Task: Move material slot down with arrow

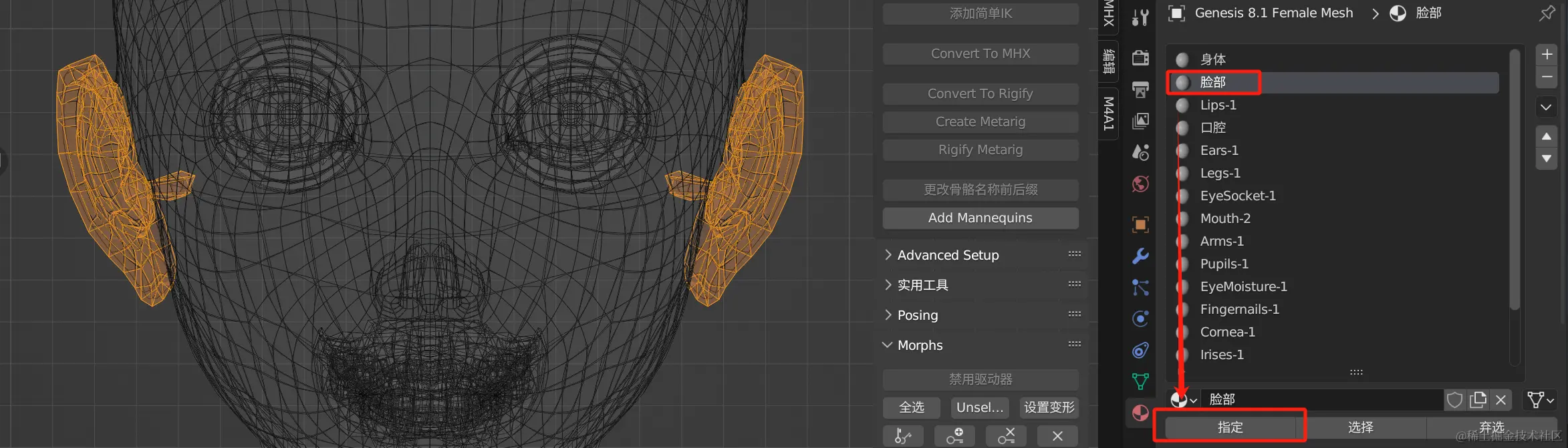Action: click(1547, 159)
